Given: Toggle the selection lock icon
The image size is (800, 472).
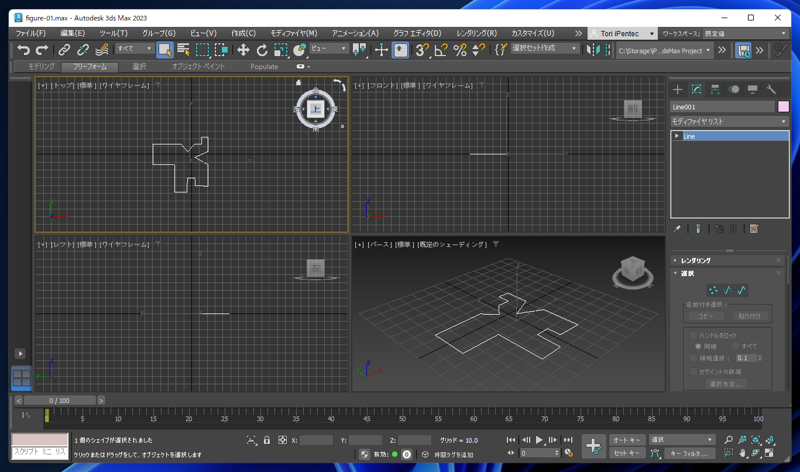Looking at the screenshot, I should (267, 440).
